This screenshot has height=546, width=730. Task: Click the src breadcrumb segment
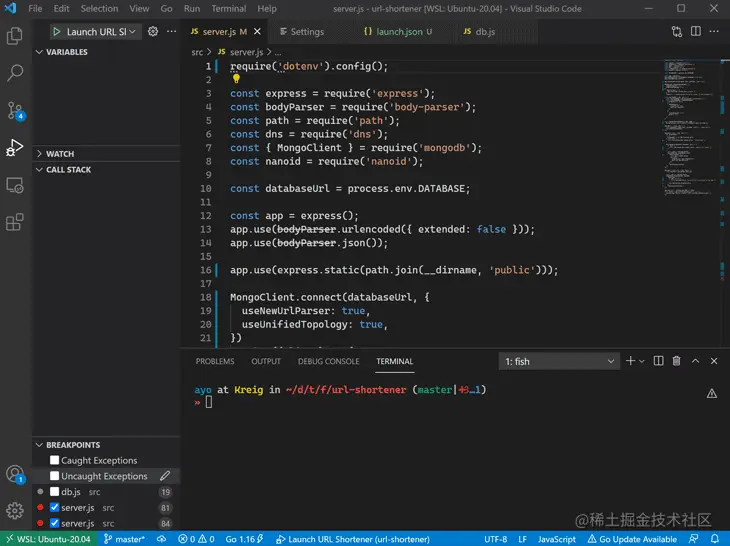coord(197,52)
